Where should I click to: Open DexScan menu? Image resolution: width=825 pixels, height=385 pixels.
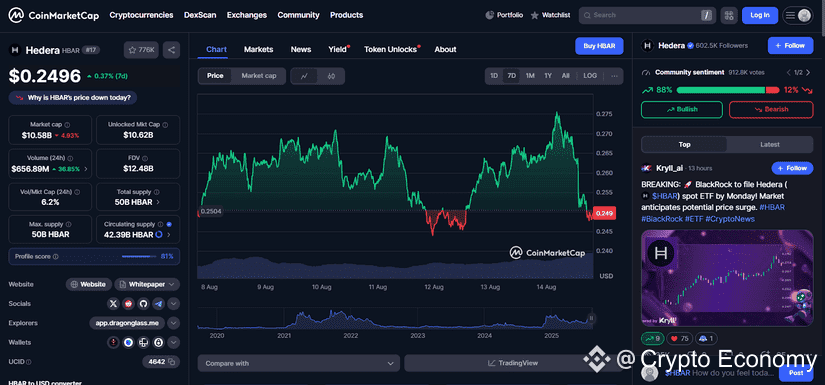[200, 15]
